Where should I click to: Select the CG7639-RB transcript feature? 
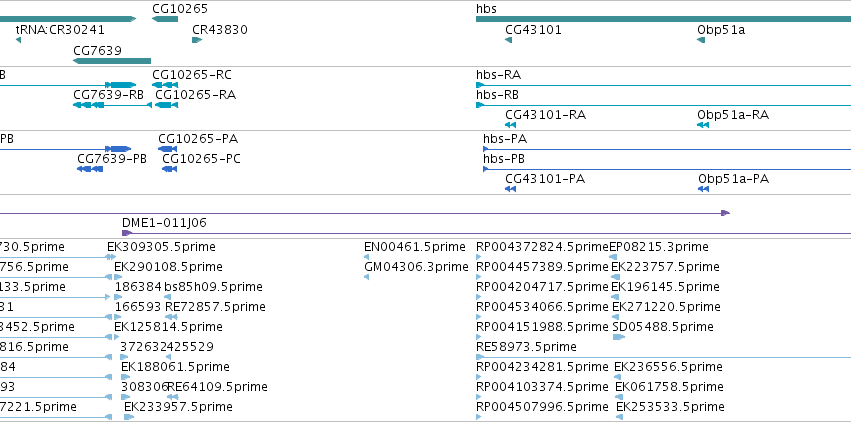coord(112,105)
